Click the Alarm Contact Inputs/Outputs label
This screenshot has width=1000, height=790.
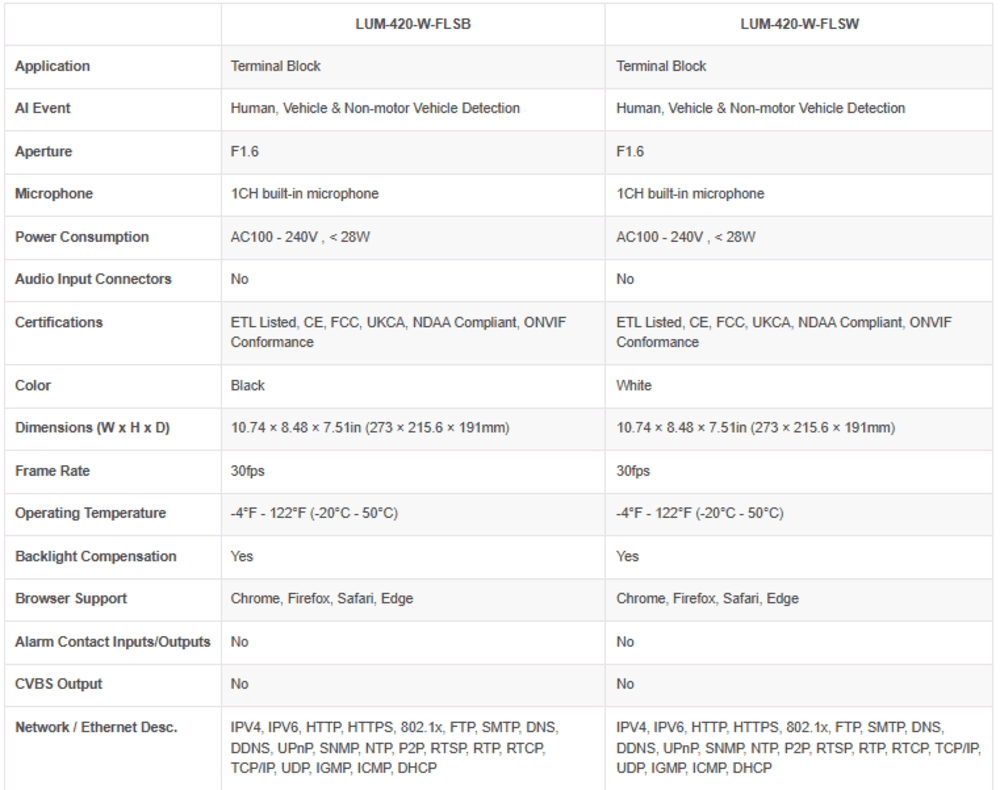(x=113, y=642)
